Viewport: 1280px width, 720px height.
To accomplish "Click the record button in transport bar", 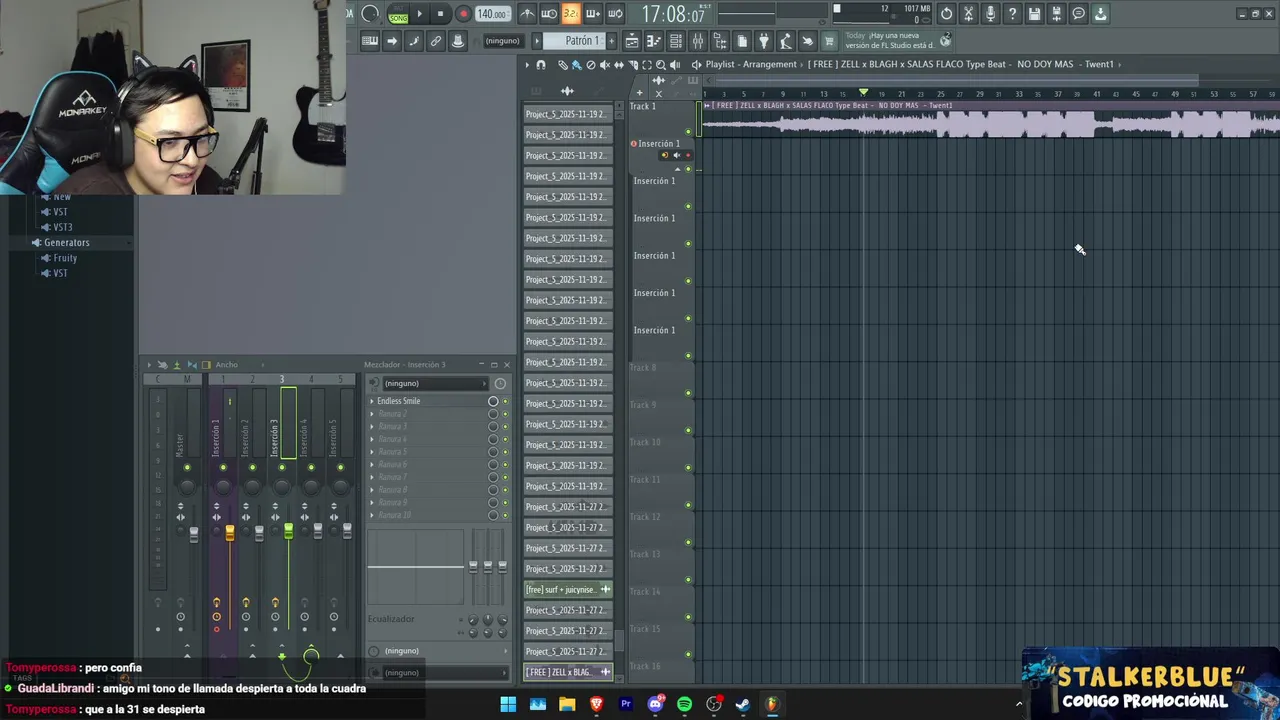I will click(463, 14).
